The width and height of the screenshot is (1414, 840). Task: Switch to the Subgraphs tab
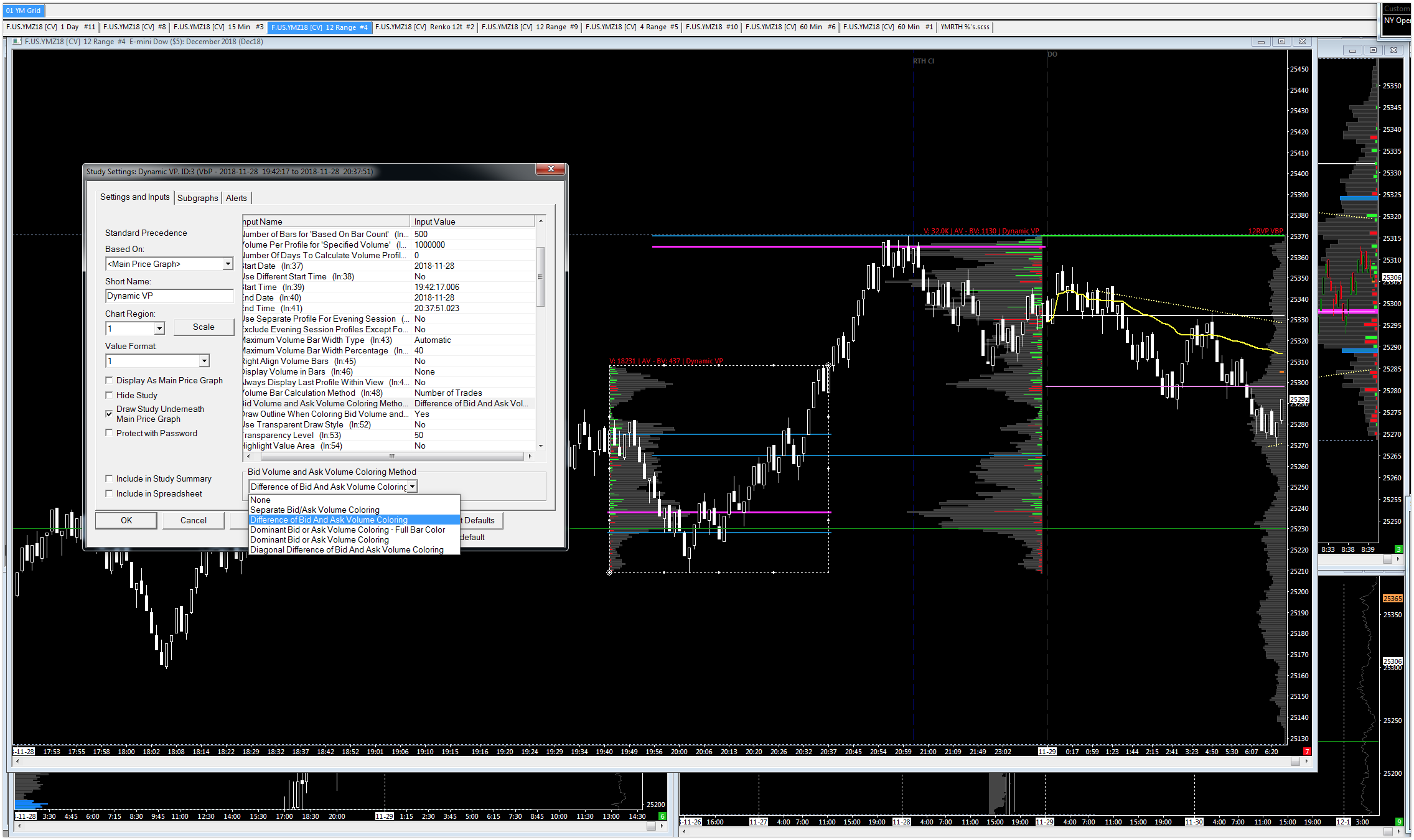197,198
